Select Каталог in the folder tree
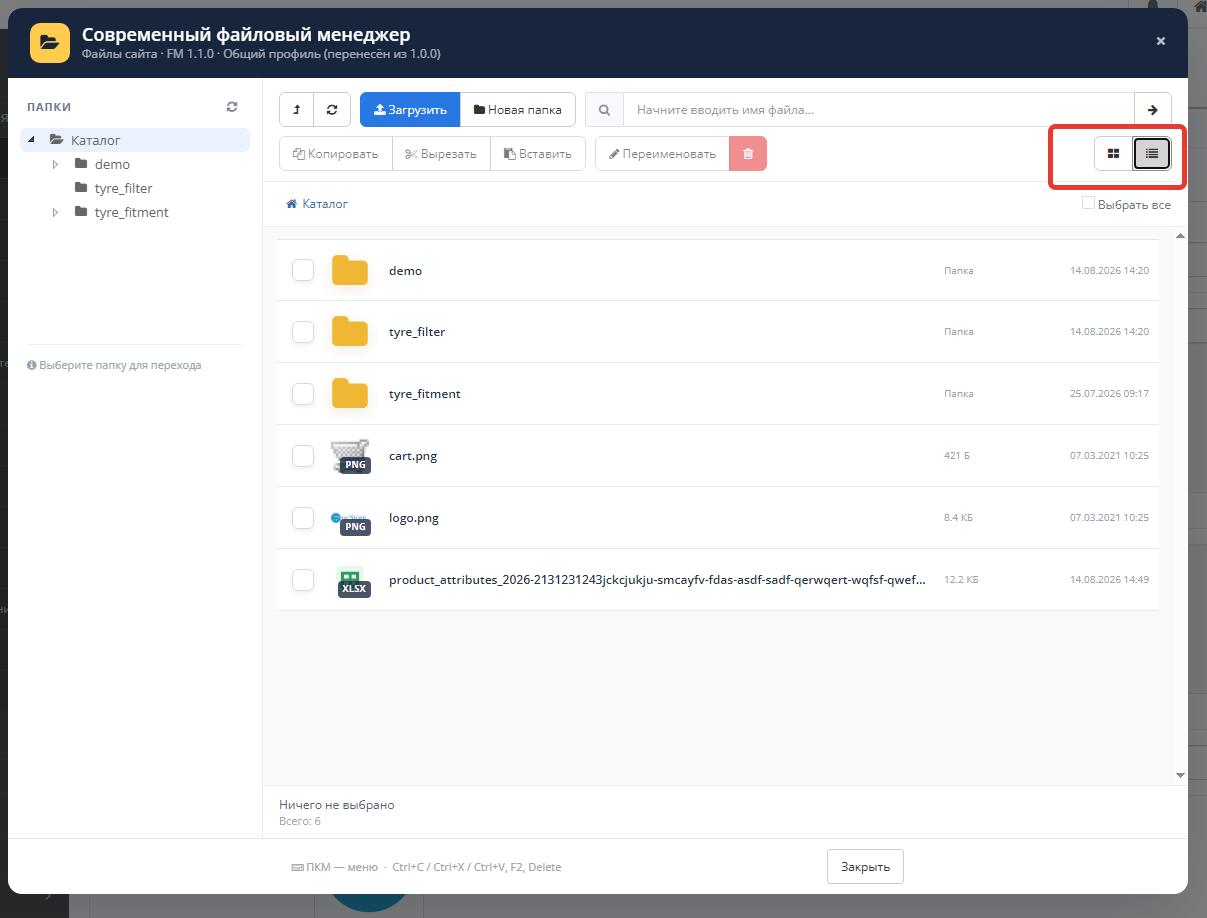 tap(95, 140)
